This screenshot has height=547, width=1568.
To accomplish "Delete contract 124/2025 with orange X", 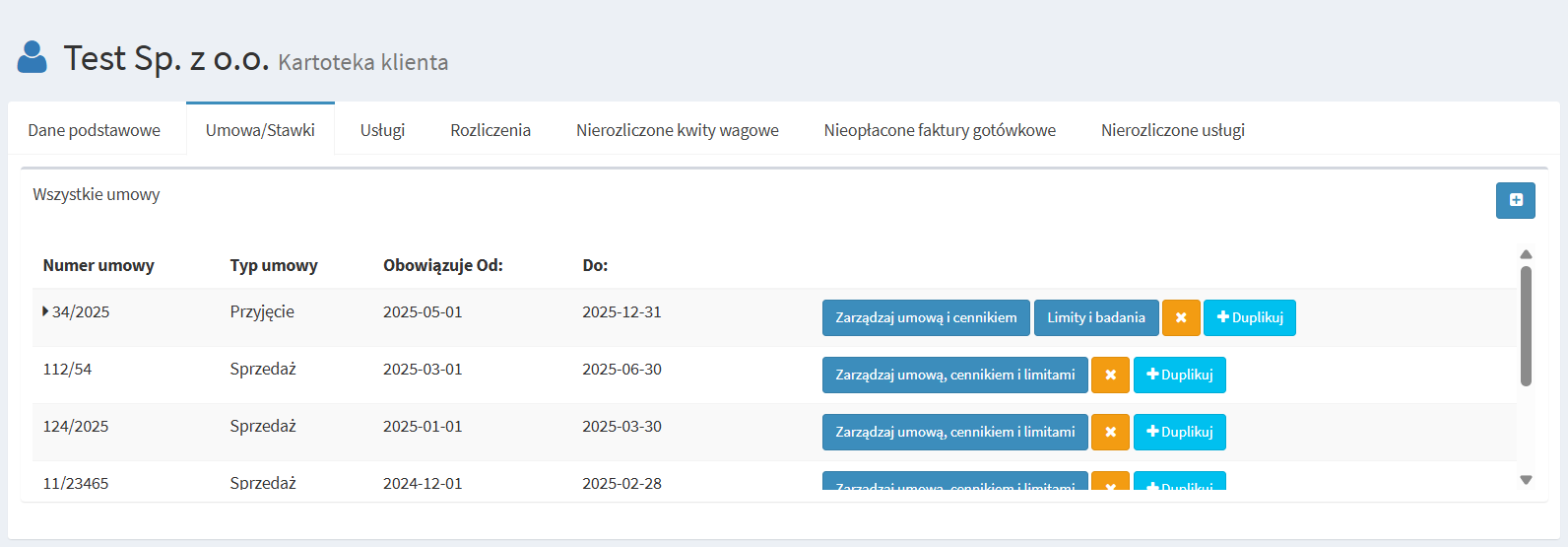I will click(x=1110, y=432).
